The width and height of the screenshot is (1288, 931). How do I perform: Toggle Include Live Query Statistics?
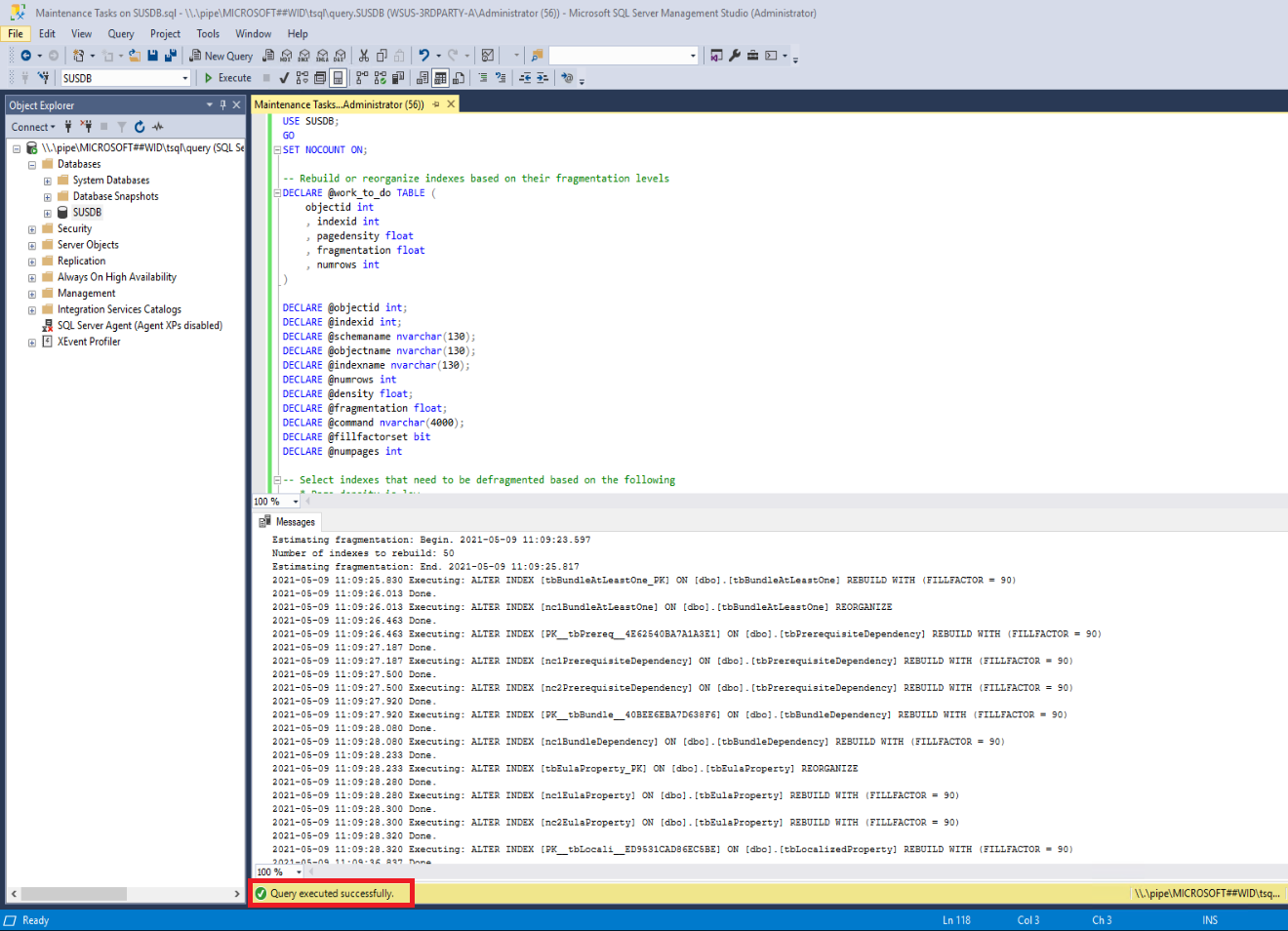(x=380, y=77)
